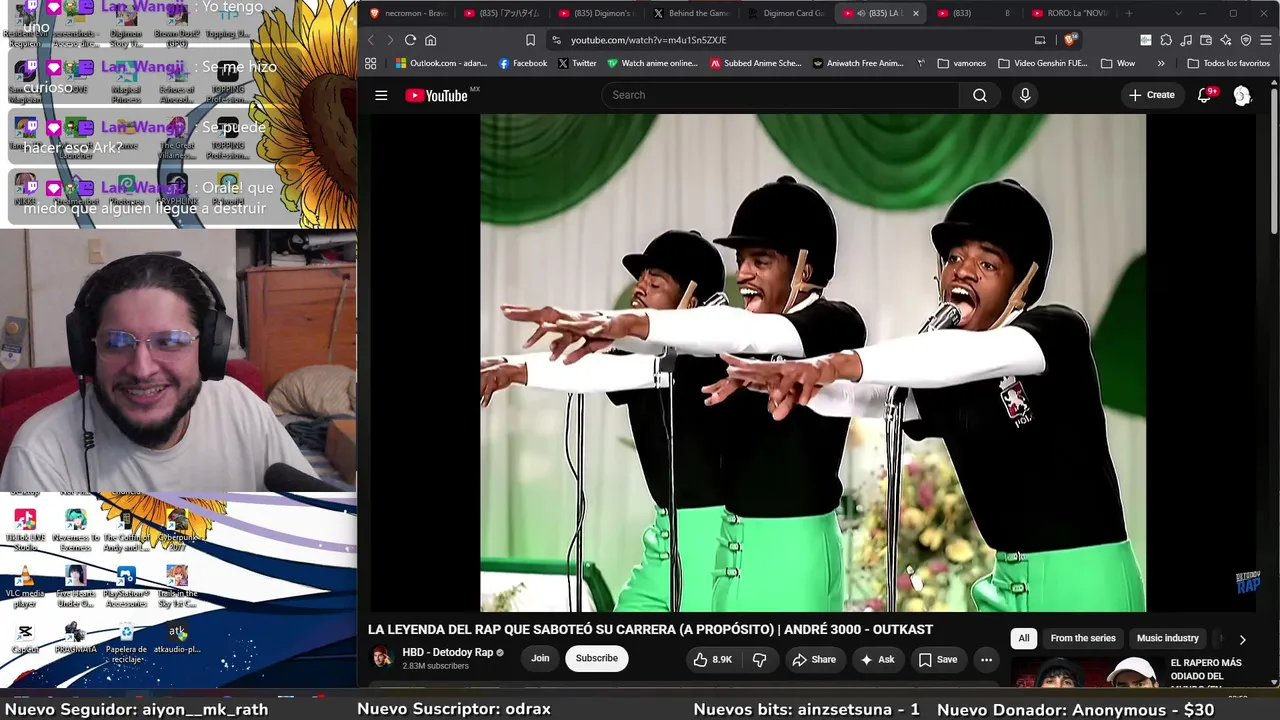Share the video
The width and height of the screenshot is (1280, 720).
point(814,659)
